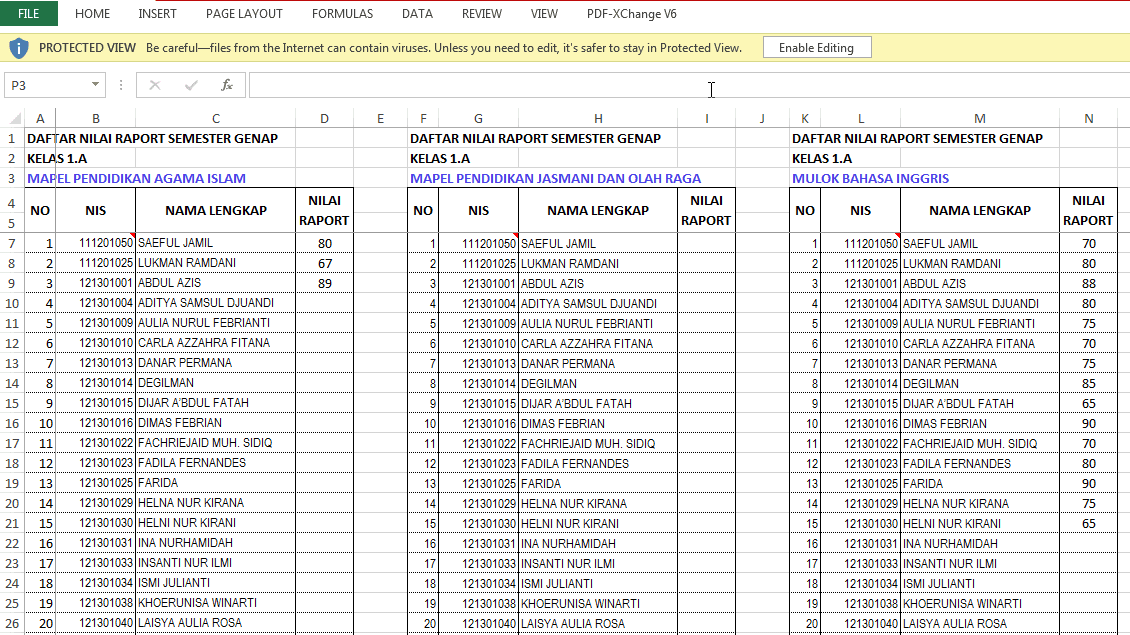This screenshot has height=635, width=1130.
Task: Open the FILE menu
Action: 28,13
